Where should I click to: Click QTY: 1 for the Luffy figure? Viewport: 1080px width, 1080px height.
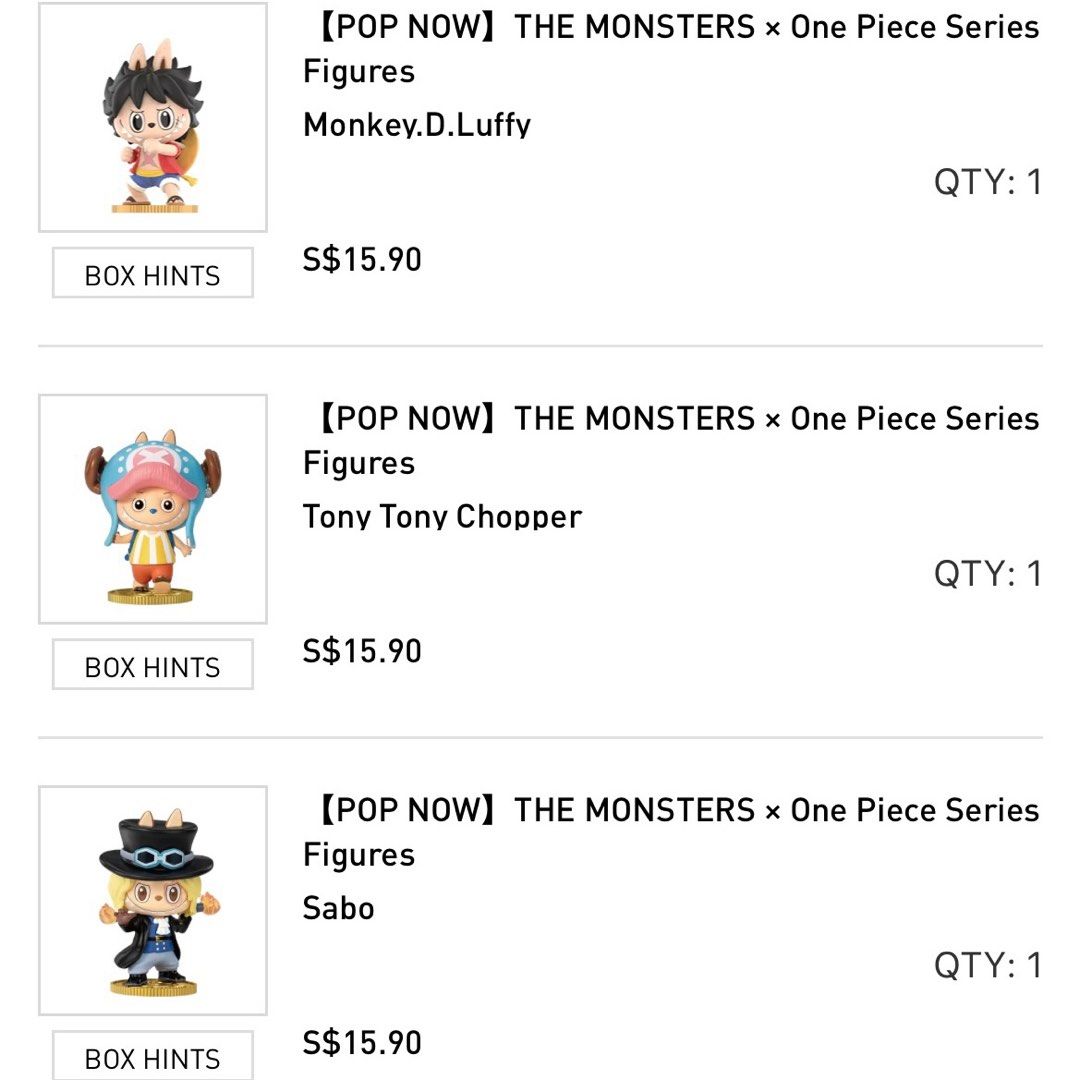click(x=987, y=182)
